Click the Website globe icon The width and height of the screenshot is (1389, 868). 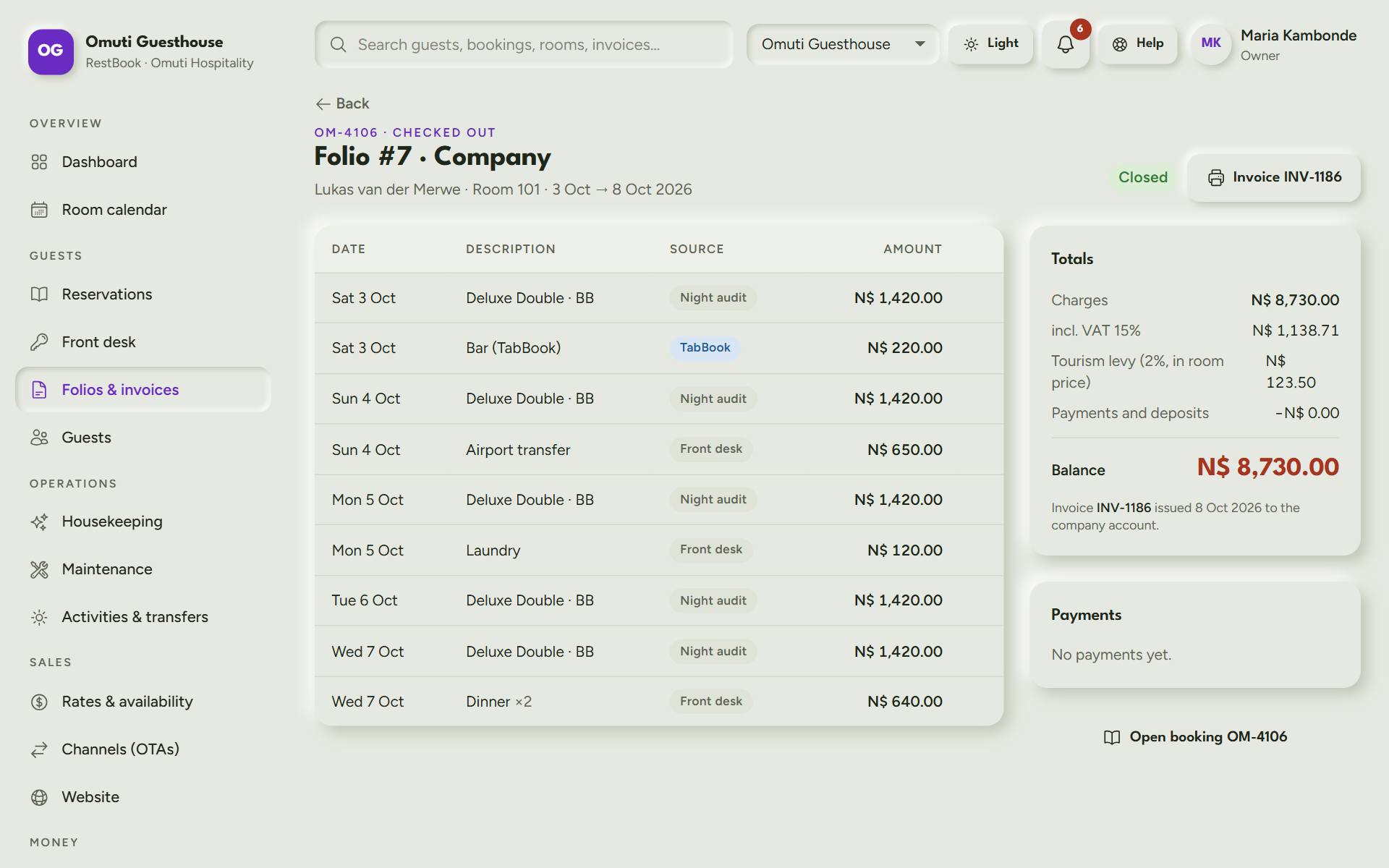[x=39, y=797]
